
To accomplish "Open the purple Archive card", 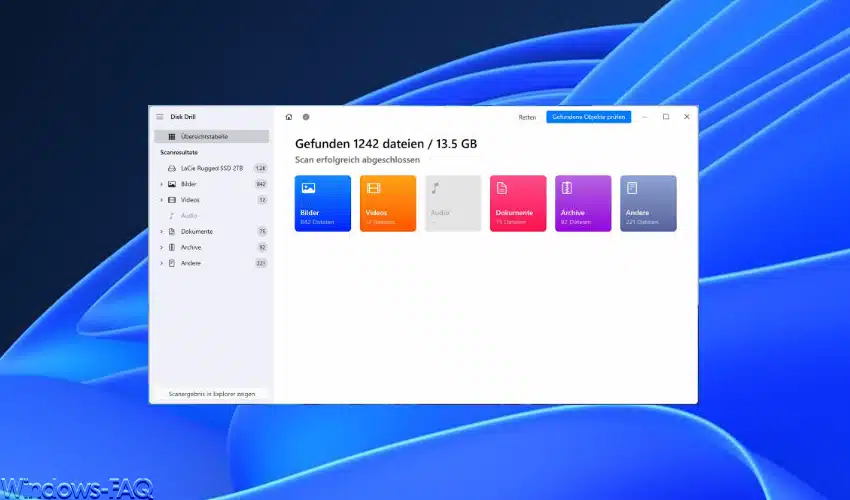I will click(583, 203).
